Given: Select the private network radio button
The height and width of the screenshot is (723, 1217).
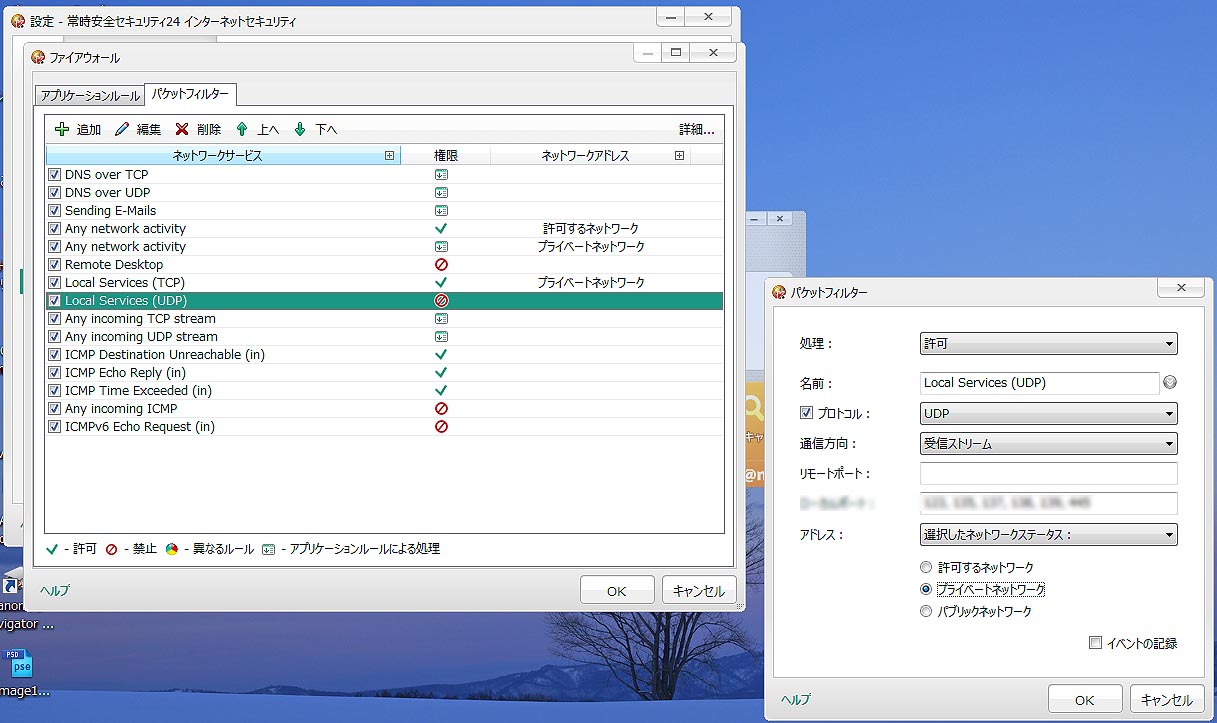Looking at the screenshot, I should pos(926,589).
